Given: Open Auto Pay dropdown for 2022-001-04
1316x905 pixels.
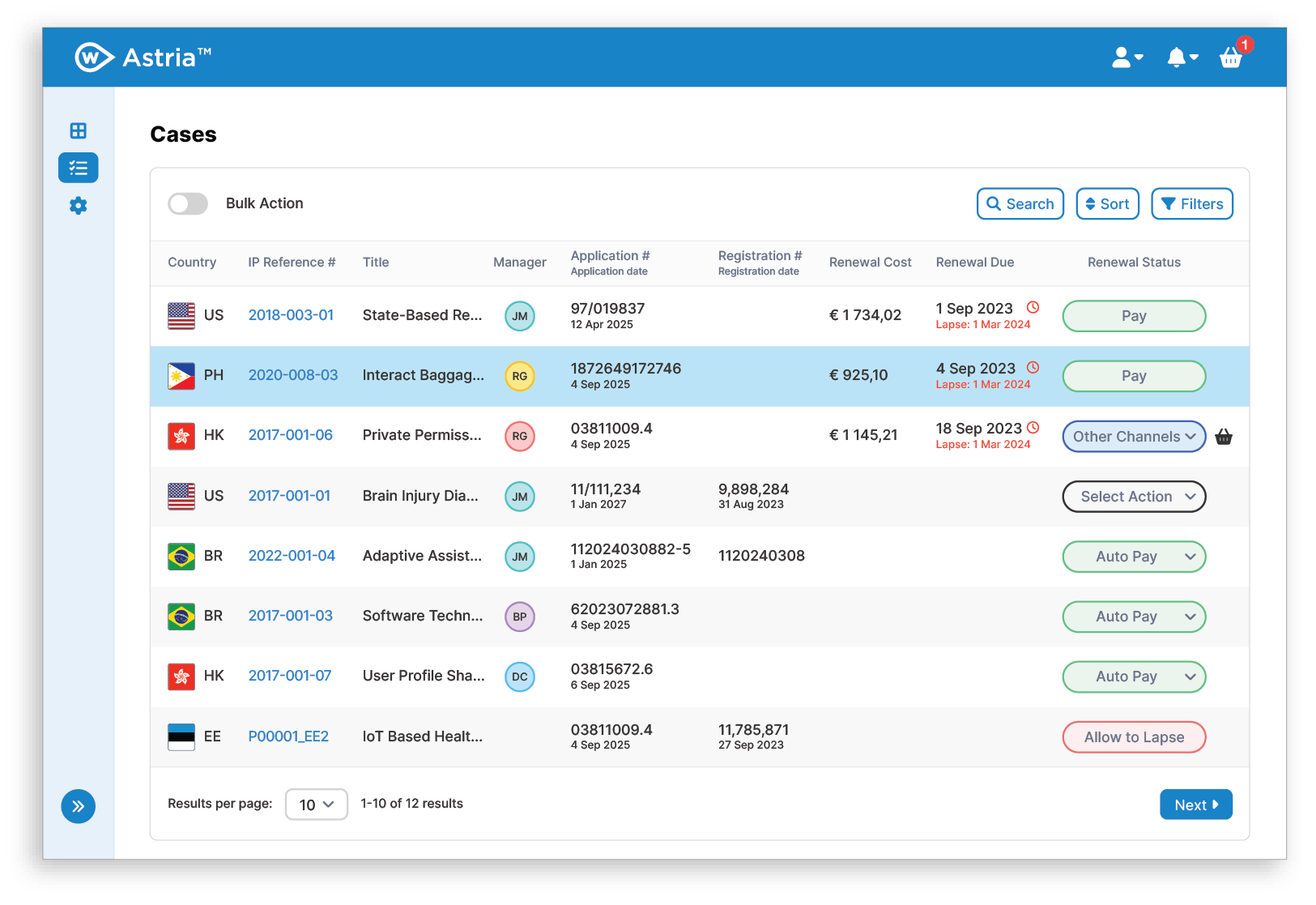Looking at the screenshot, I should 1134,557.
